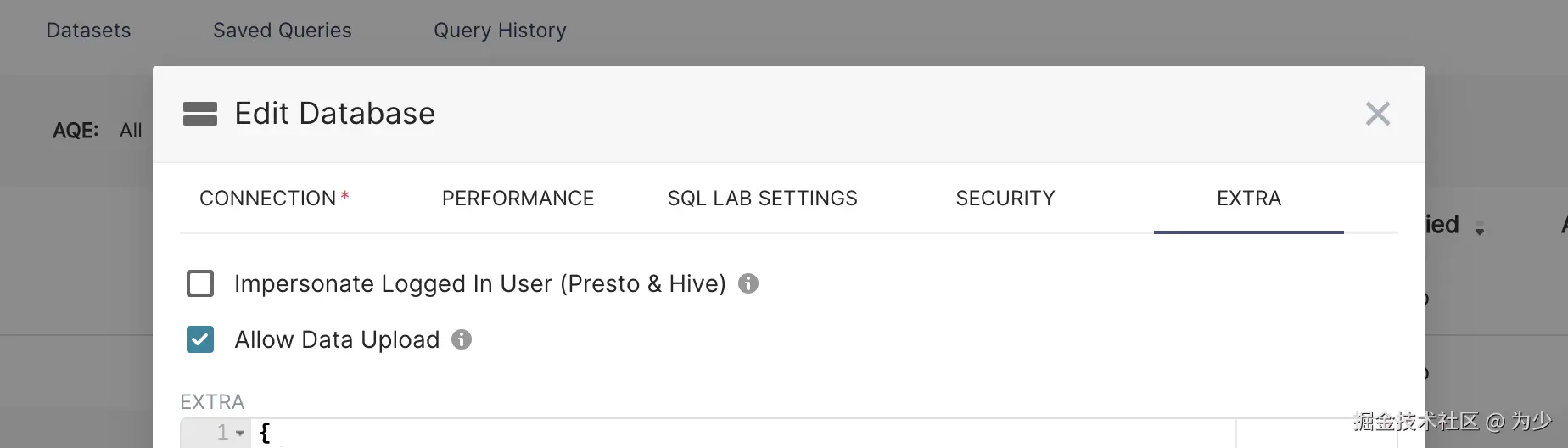This screenshot has width=1568, height=448.
Task: Click info icon beside Allow Data Upload
Action: click(x=462, y=340)
